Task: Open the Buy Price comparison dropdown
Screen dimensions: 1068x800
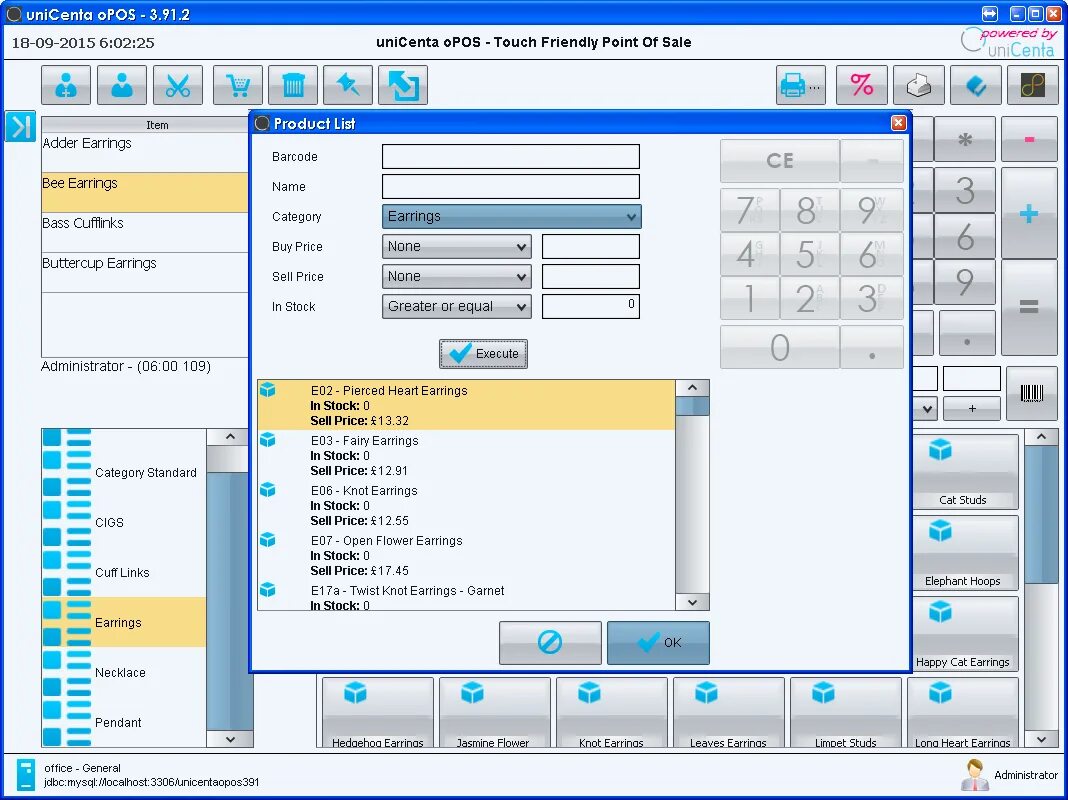Action: pos(456,246)
